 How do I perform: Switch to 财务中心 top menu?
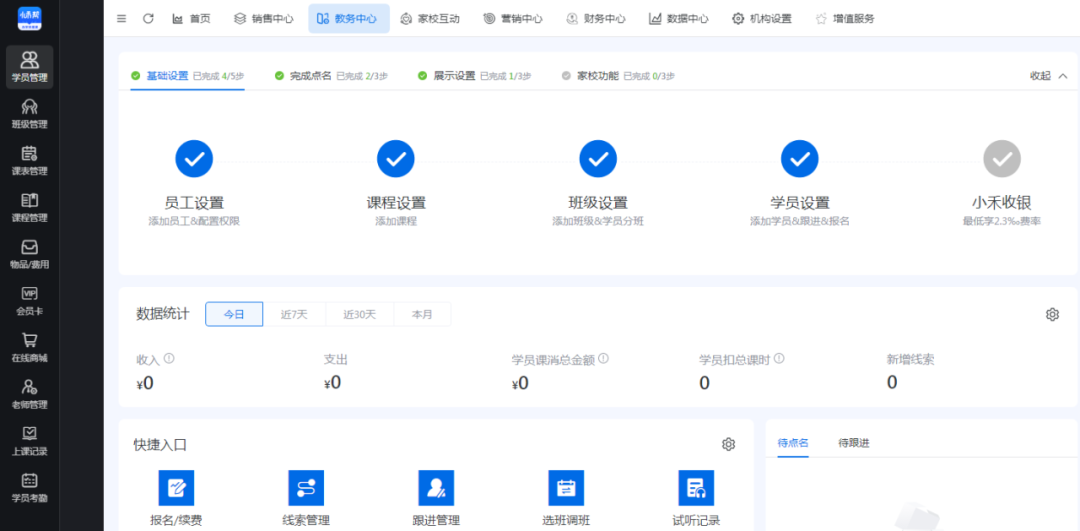595,18
